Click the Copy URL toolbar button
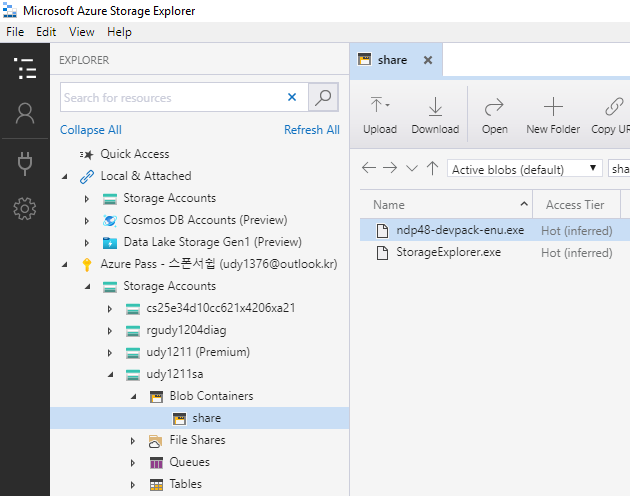The width and height of the screenshot is (630, 496). [610, 115]
